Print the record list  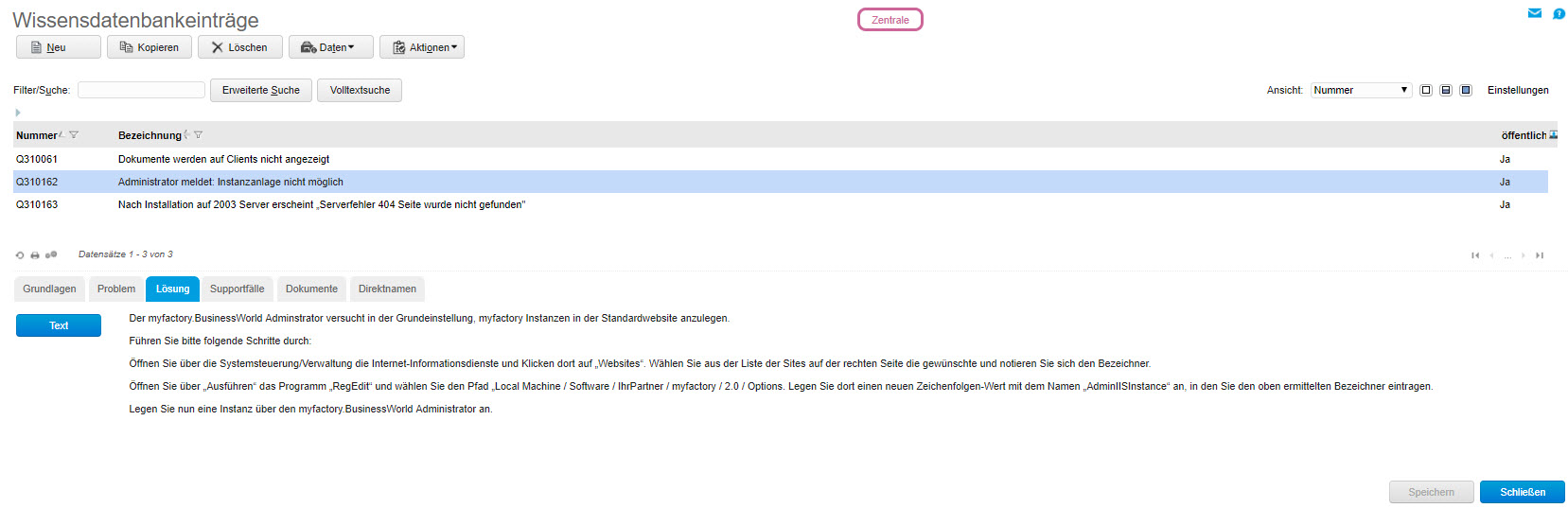pyautogui.click(x=35, y=254)
